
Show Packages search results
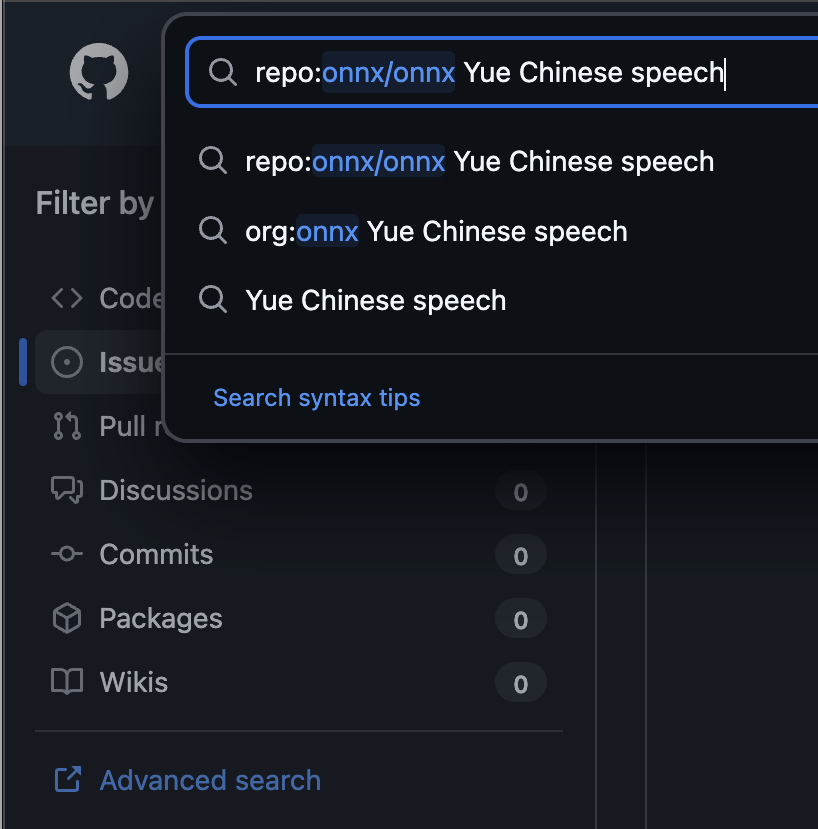[161, 619]
